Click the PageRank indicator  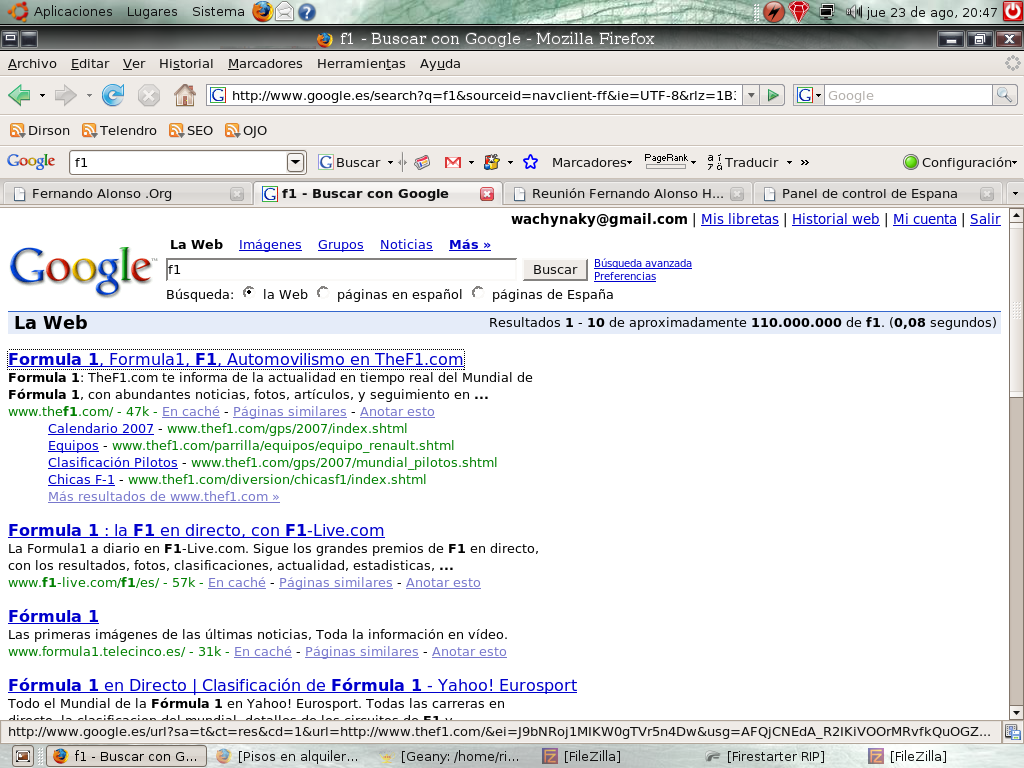click(x=666, y=161)
